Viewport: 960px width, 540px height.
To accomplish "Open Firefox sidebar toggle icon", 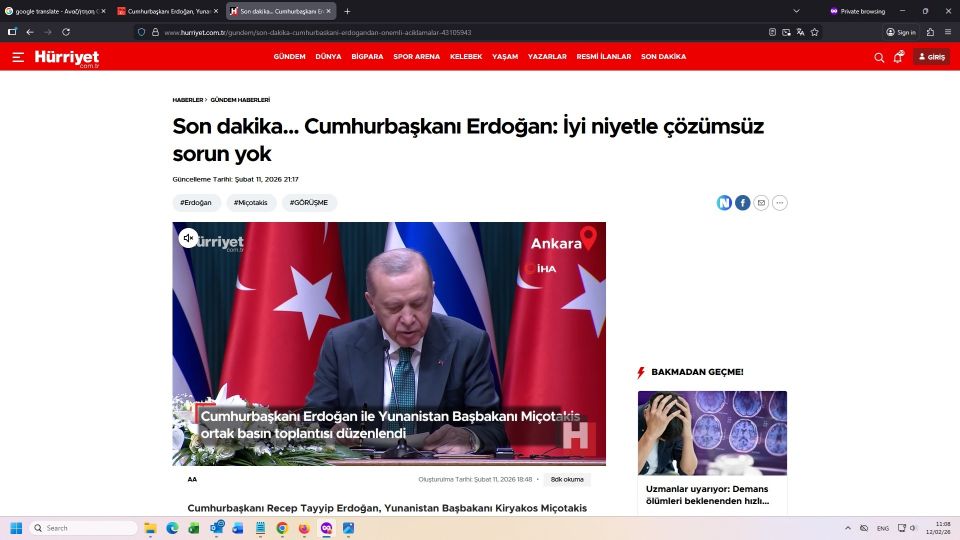I will coord(12,32).
